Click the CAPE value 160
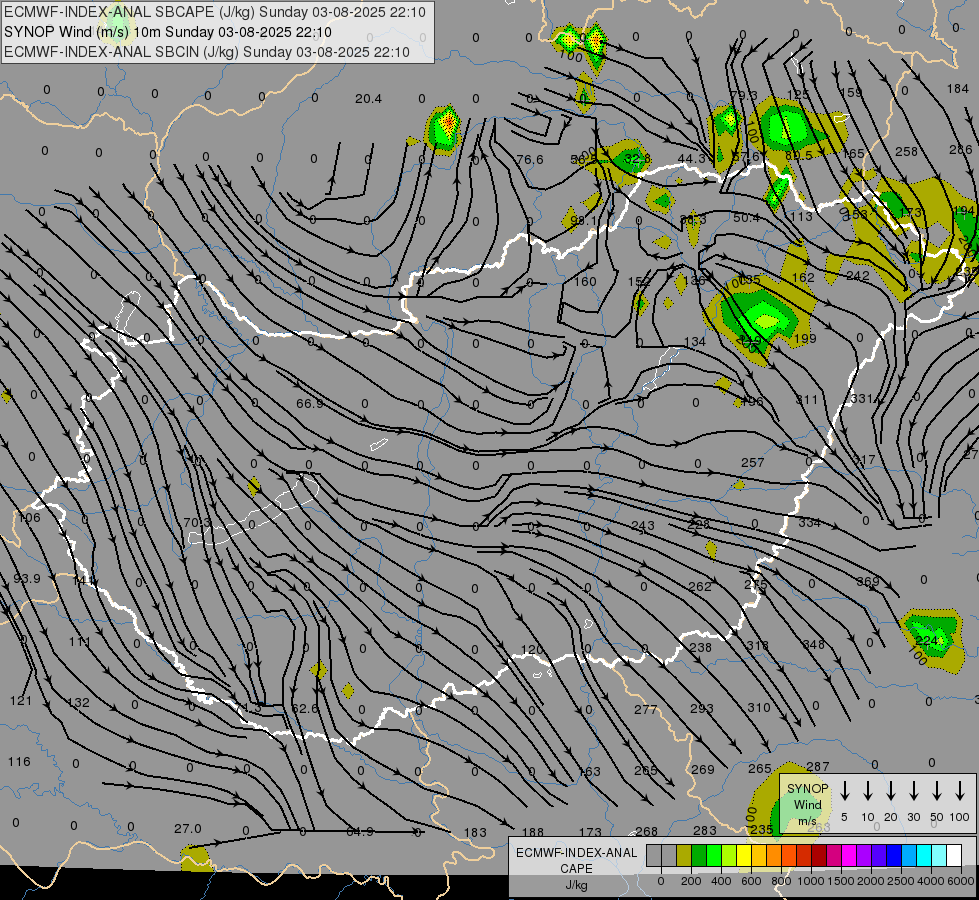Screen dimensions: 979x900 (586, 282)
